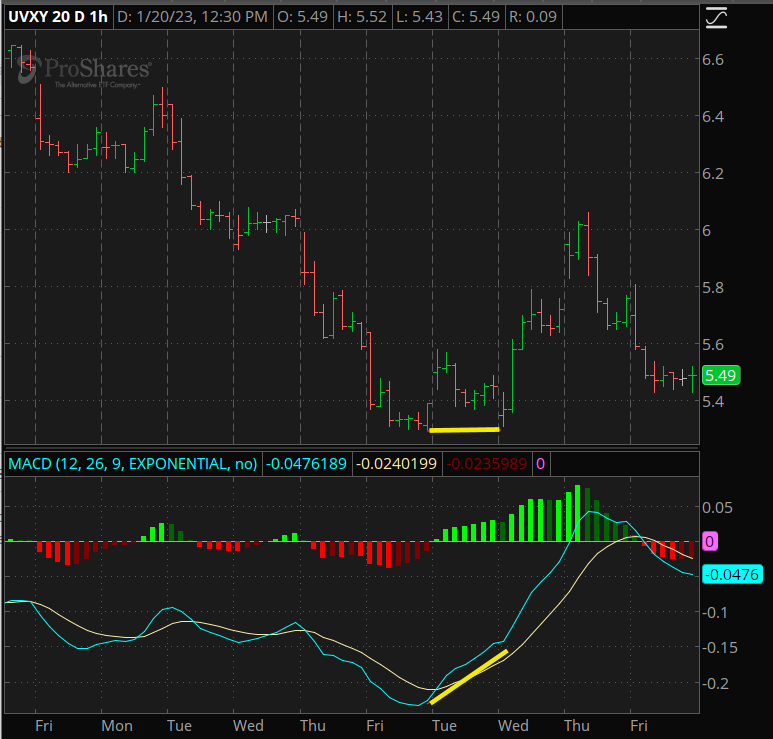Click the low price value L: 5.43
Image resolution: width=773 pixels, height=739 pixels.
coord(420,17)
